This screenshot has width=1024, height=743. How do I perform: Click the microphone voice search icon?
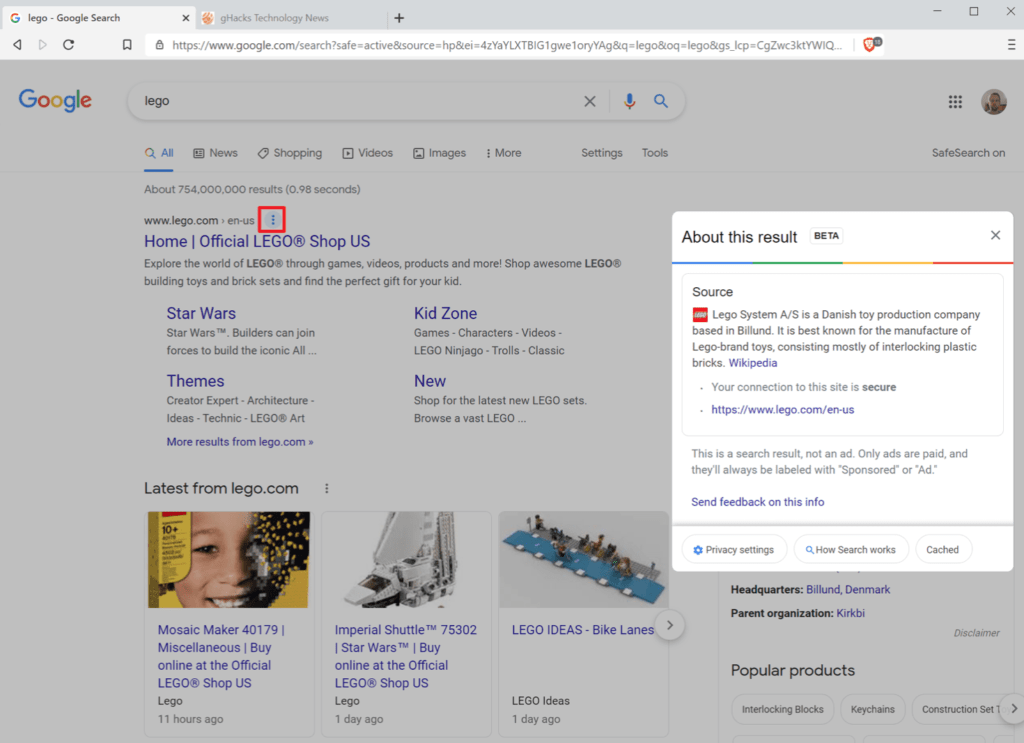point(629,101)
